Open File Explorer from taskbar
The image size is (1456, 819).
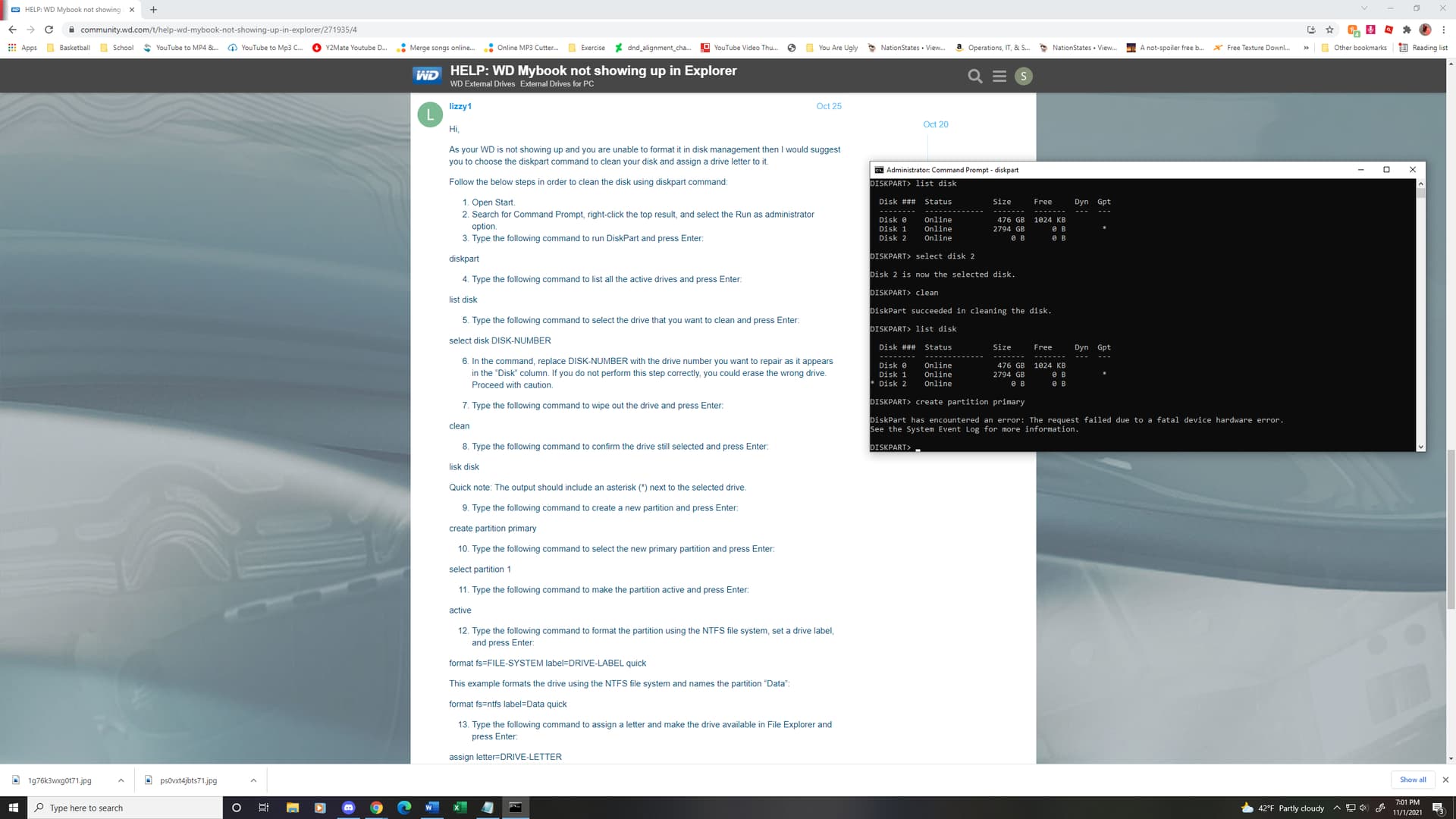(x=292, y=808)
